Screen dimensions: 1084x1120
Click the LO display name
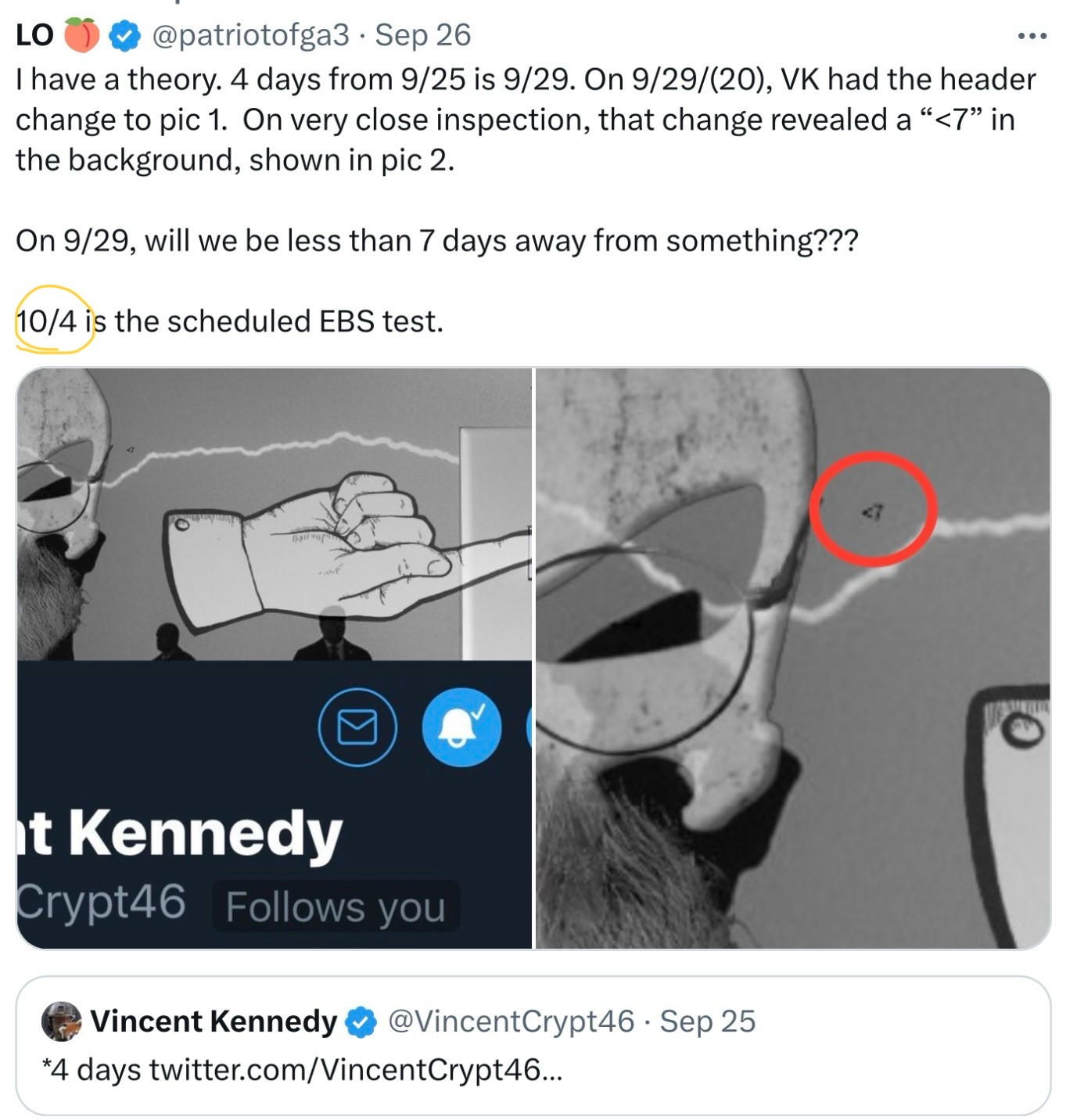pyautogui.click(x=34, y=35)
